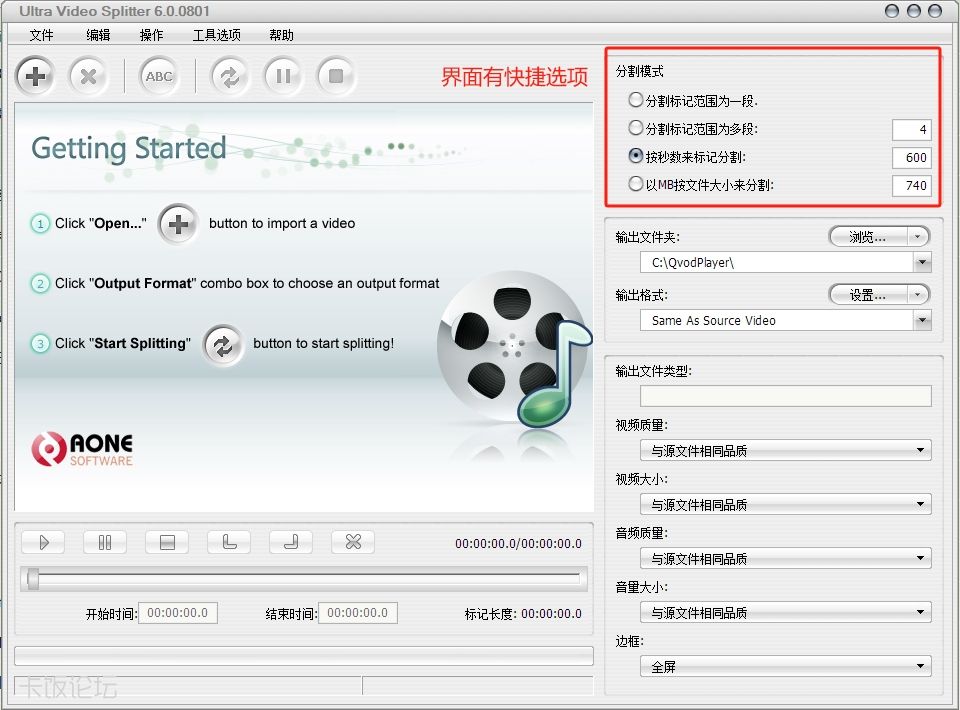Click the Getting Started heading
Screen dimensions: 960x710
[x=129, y=149]
